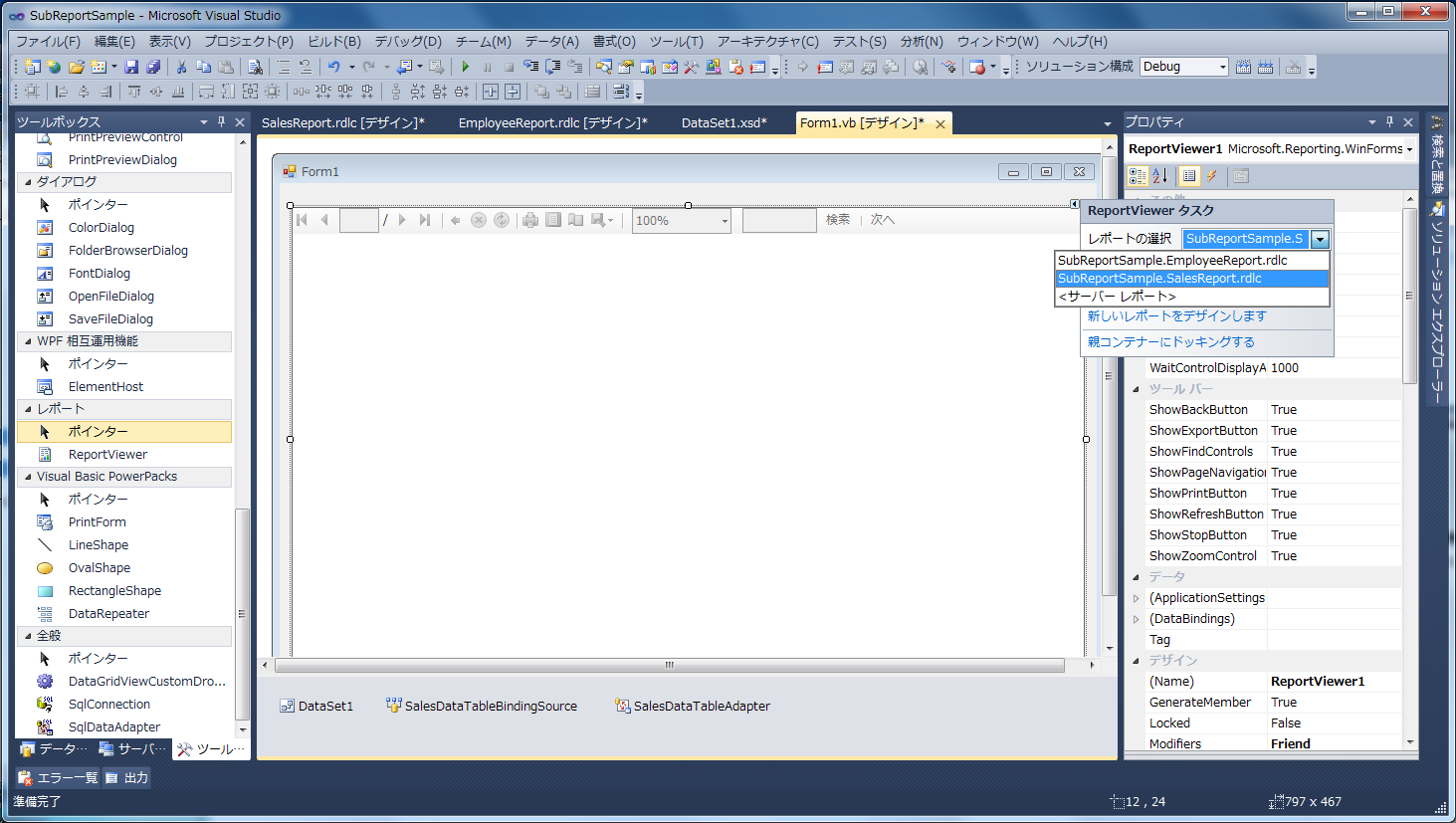Switch to the EmployeeReport.rdlc tab
This screenshot has width=1456, height=823.
click(x=553, y=122)
